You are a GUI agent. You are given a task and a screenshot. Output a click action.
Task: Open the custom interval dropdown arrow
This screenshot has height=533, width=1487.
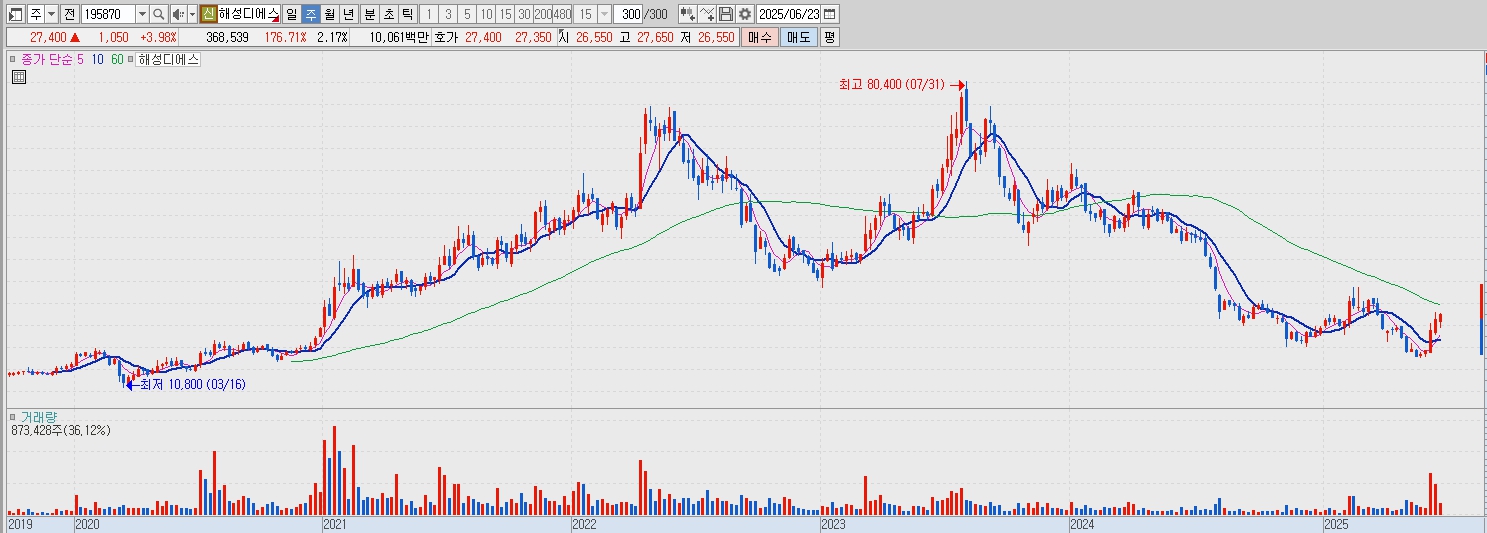[x=604, y=14]
